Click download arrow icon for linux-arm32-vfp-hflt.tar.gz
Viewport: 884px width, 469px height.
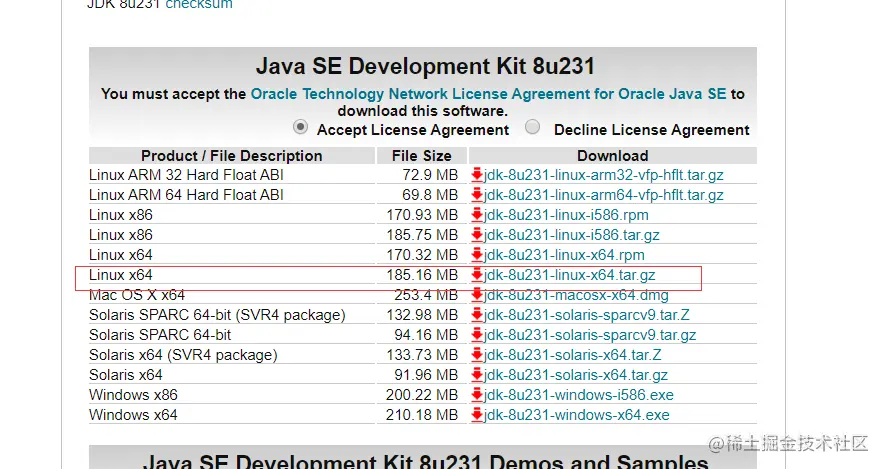[477, 175]
